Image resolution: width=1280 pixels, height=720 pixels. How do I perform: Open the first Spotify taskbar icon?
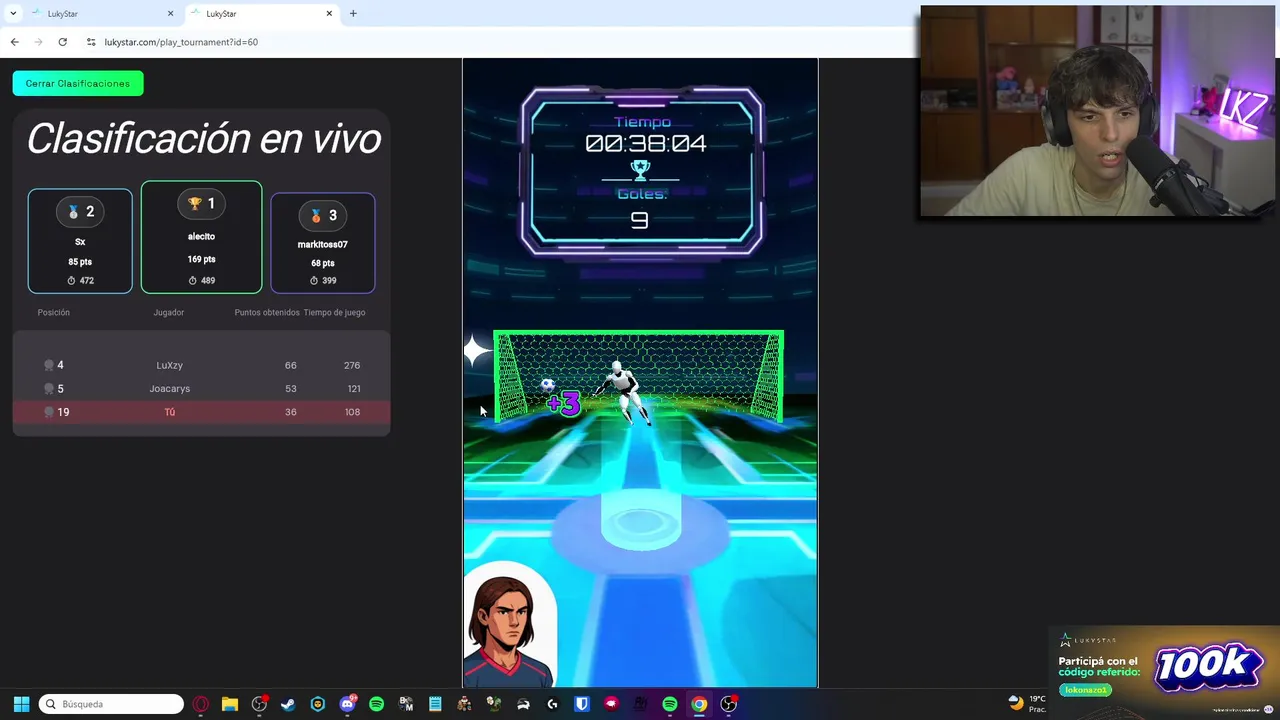tap(376, 704)
